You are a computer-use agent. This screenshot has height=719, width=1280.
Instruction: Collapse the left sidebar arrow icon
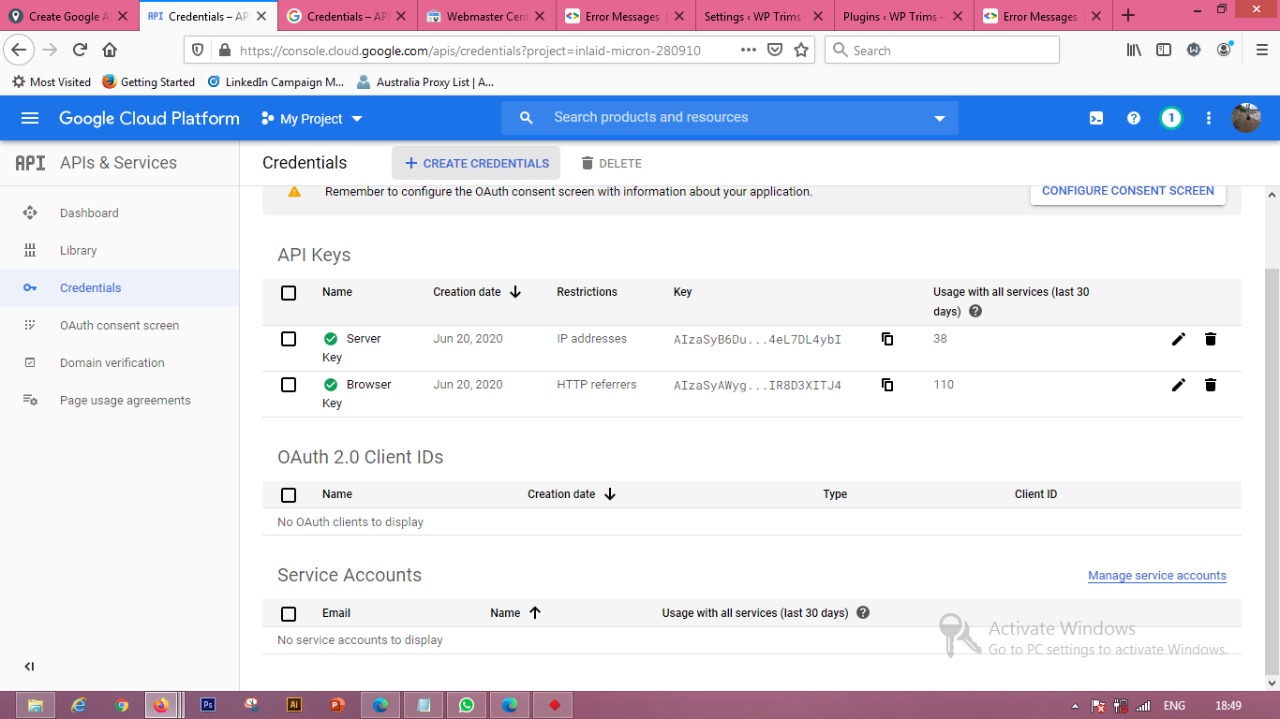coord(29,666)
